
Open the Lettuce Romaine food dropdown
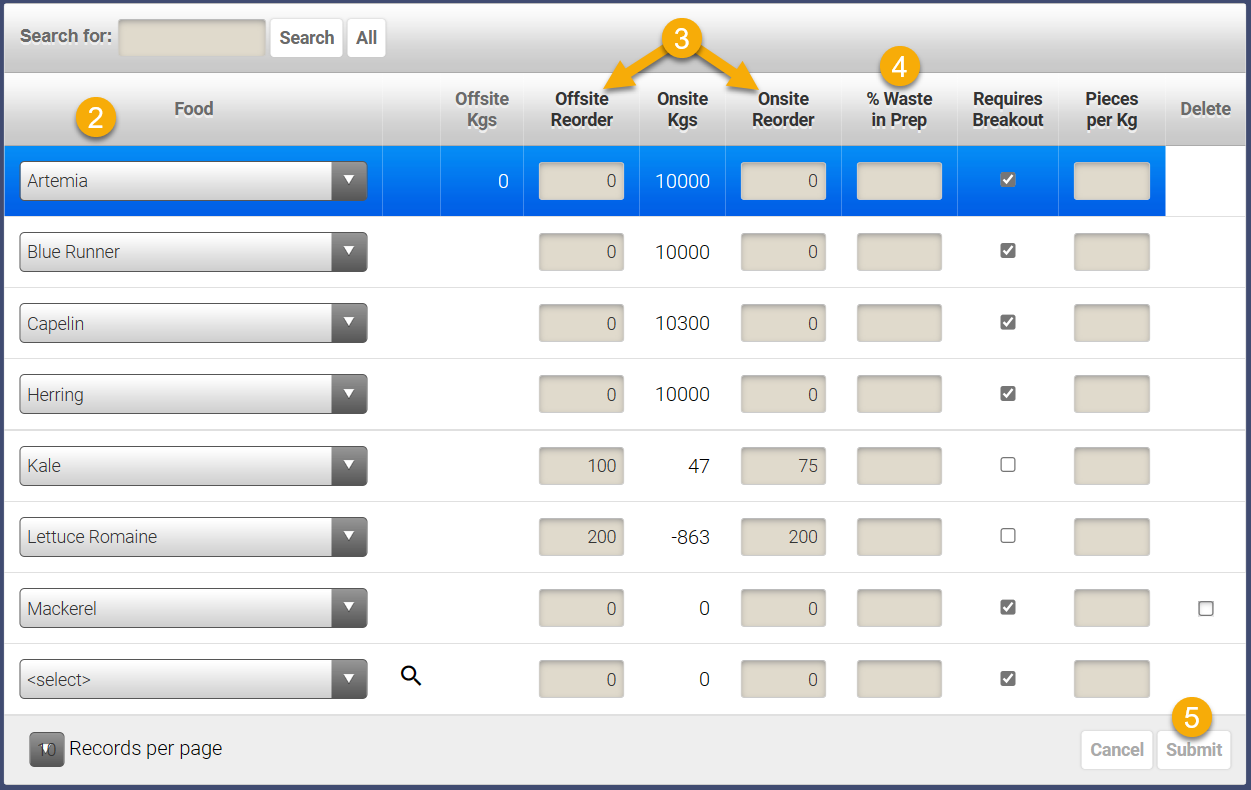coord(193,537)
